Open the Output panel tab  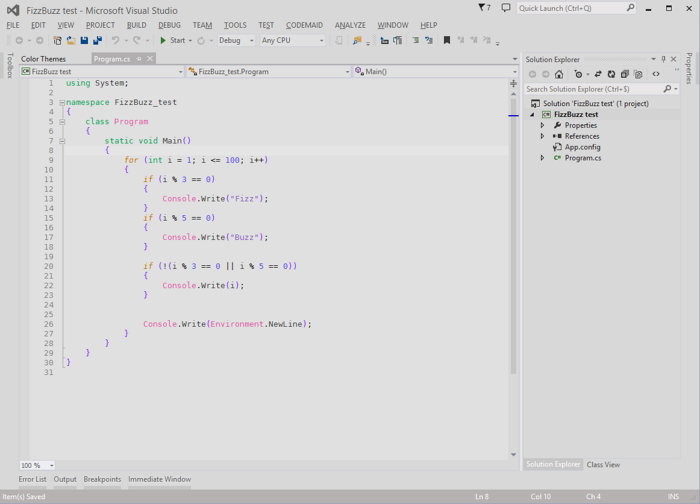point(65,479)
